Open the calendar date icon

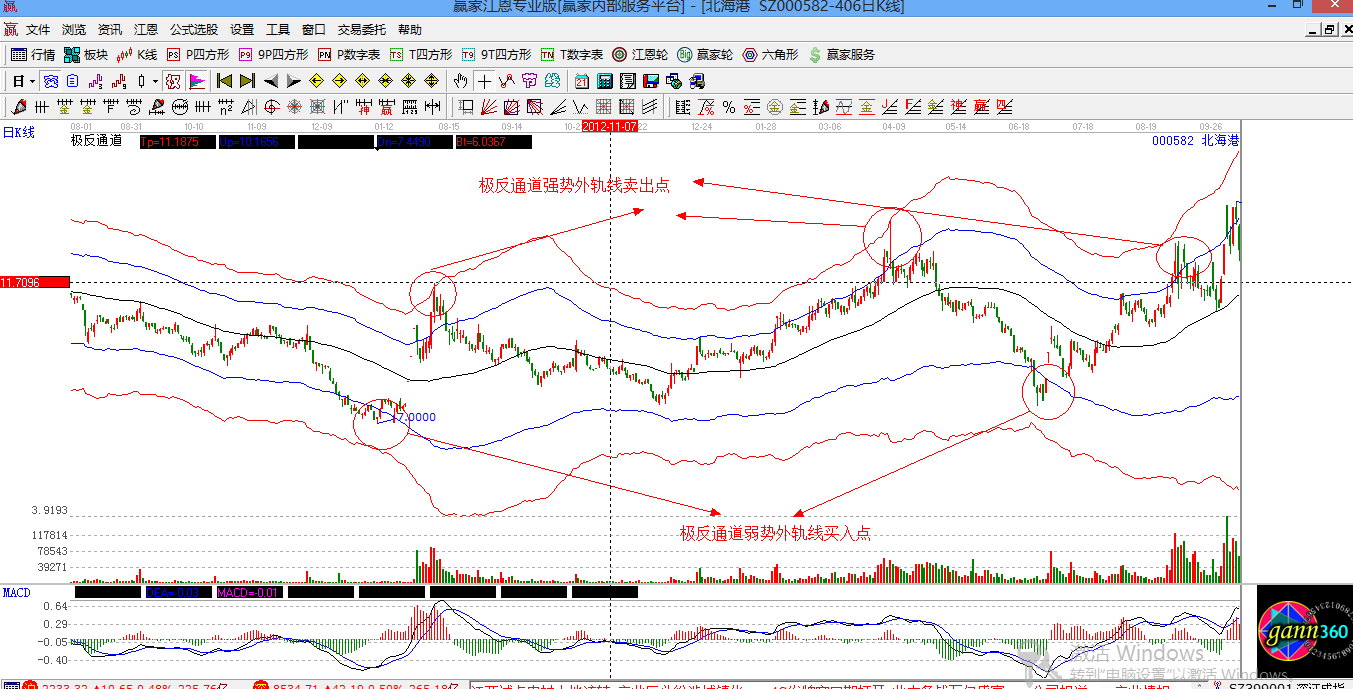581,81
